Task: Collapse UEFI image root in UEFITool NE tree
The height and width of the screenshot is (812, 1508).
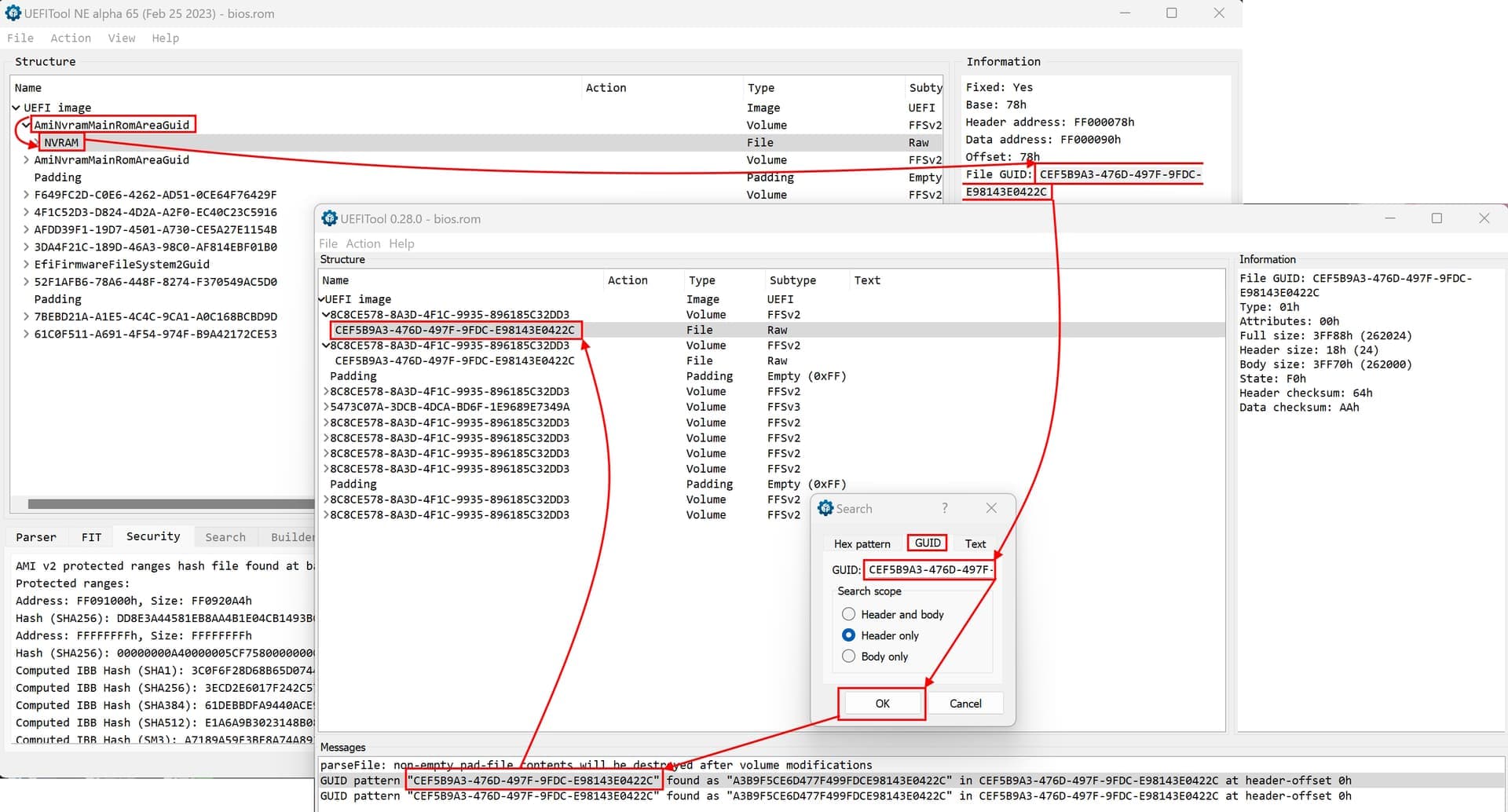Action: tap(16, 108)
